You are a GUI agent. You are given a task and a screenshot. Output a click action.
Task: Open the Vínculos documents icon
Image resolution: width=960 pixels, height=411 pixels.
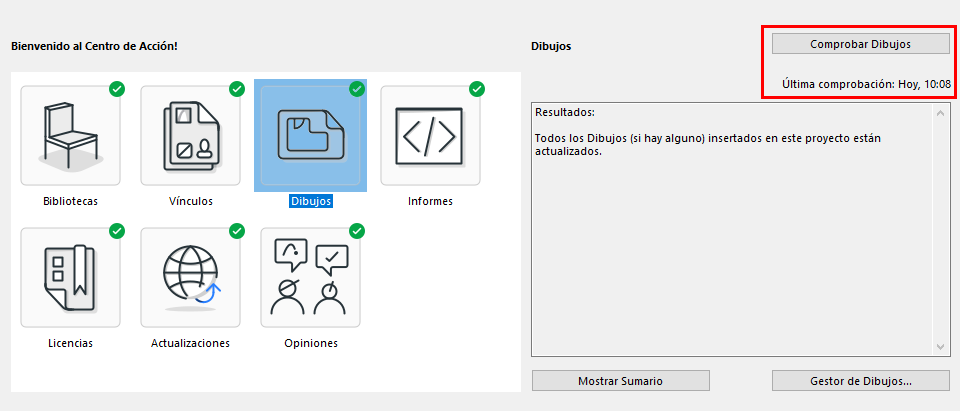pos(190,135)
